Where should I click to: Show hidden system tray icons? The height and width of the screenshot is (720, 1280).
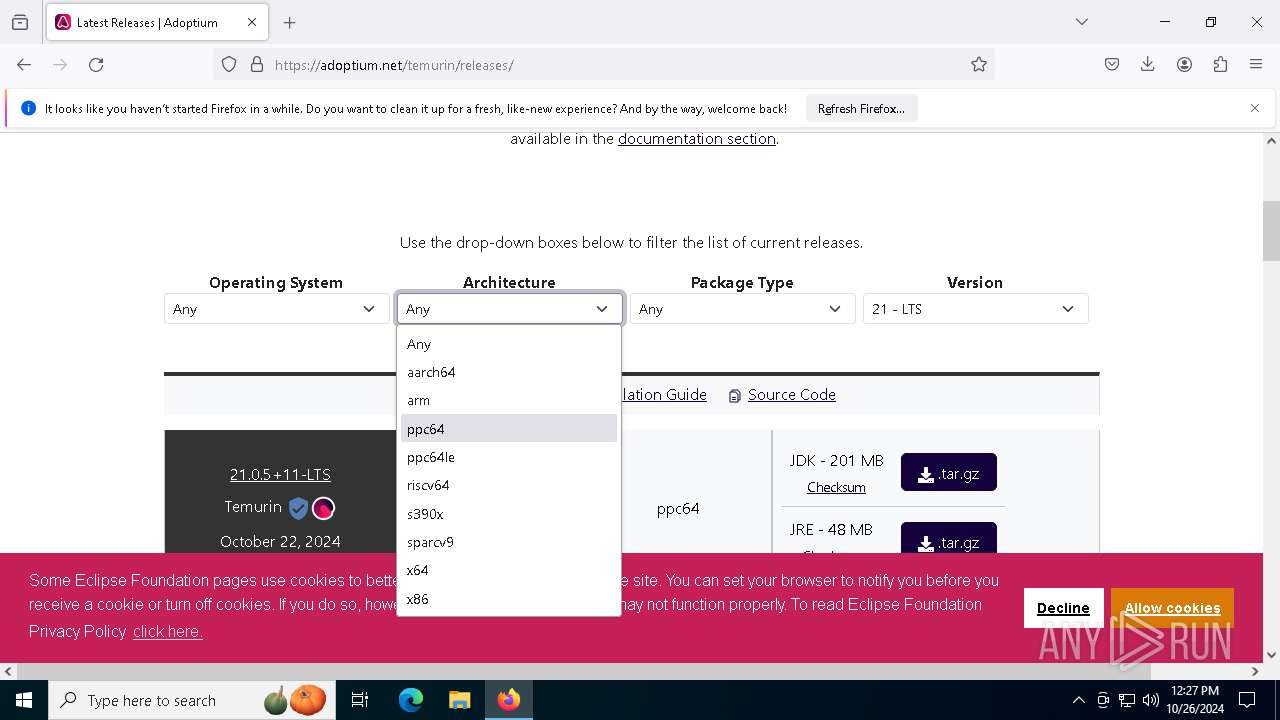click(x=1078, y=700)
